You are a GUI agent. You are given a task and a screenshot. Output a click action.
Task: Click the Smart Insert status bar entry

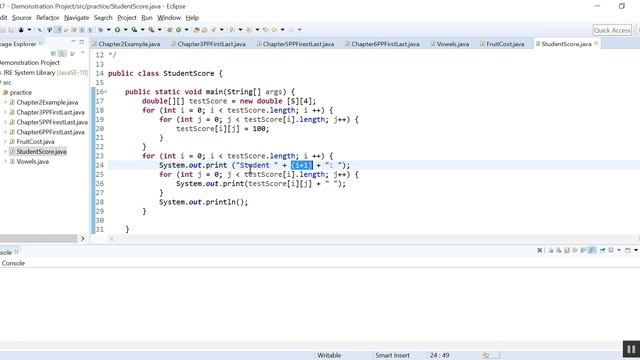point(392,355)
